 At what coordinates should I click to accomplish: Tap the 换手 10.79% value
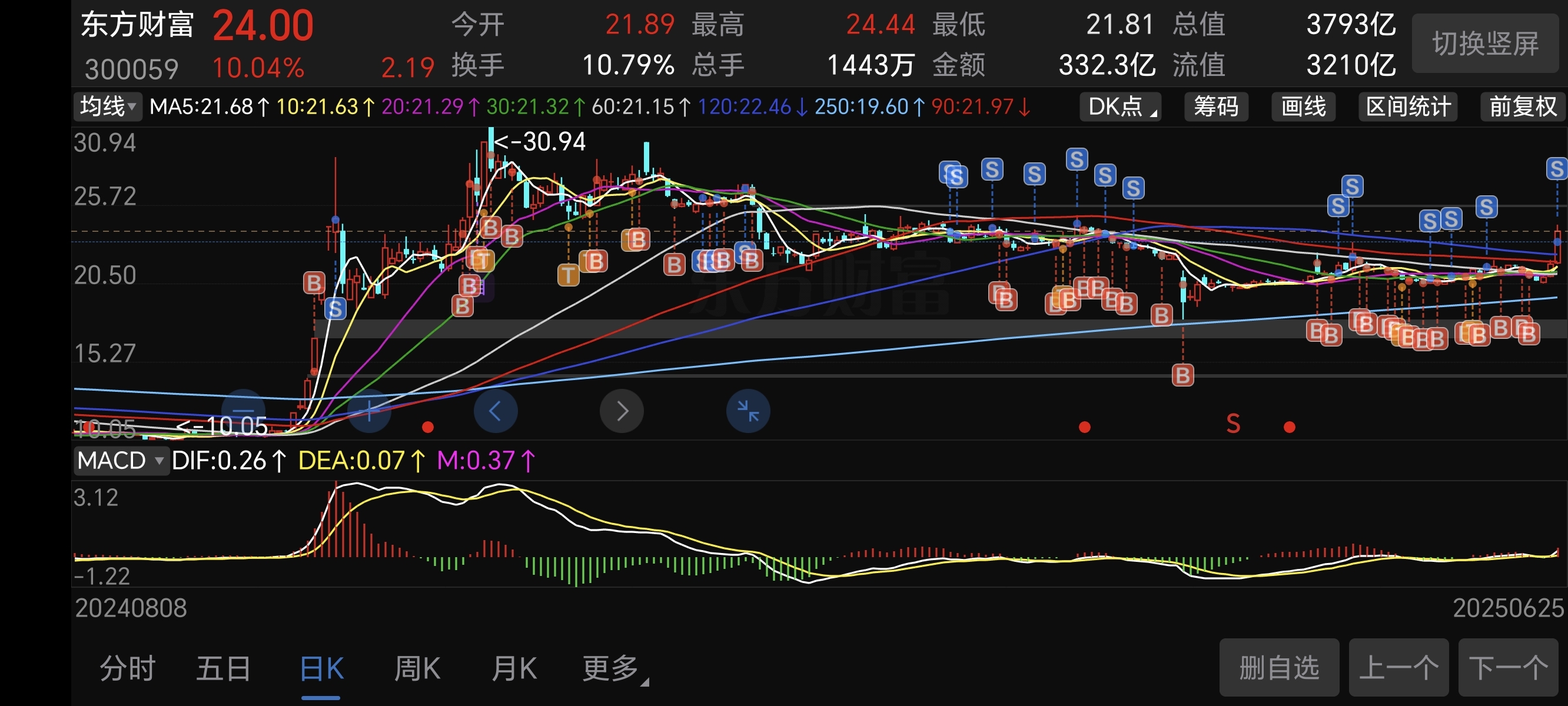[628, 65]
